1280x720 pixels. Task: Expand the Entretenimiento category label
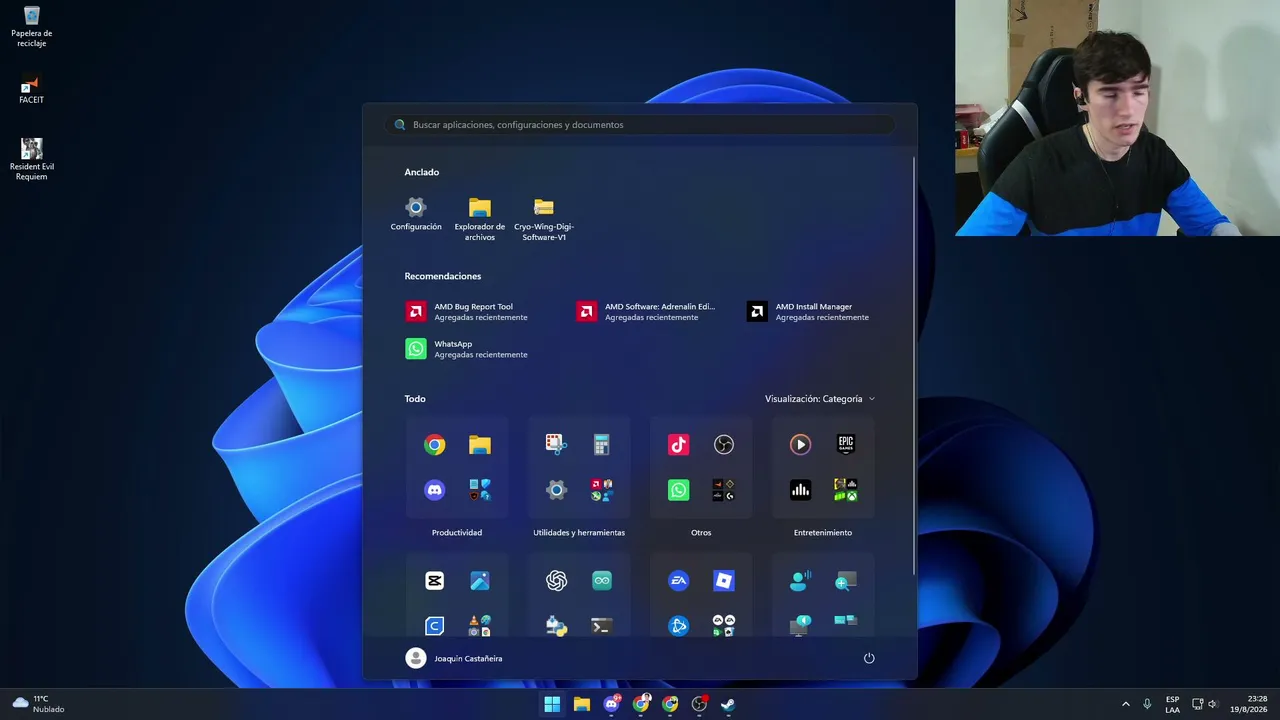[823, 533]
